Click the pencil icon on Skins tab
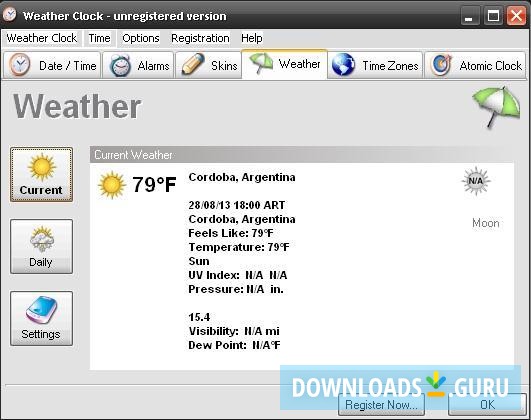Image resolution: width=531 pixels, height=420 pixels. pos(193,64)
